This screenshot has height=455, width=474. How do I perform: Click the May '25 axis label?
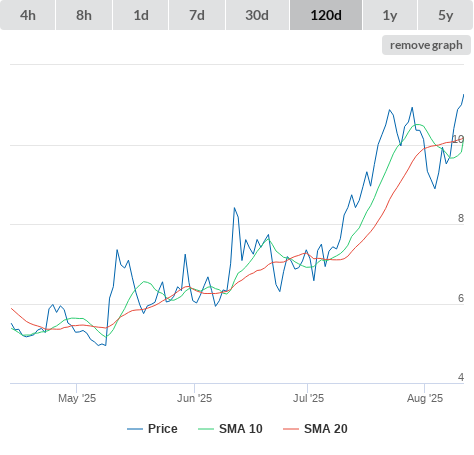77,398
